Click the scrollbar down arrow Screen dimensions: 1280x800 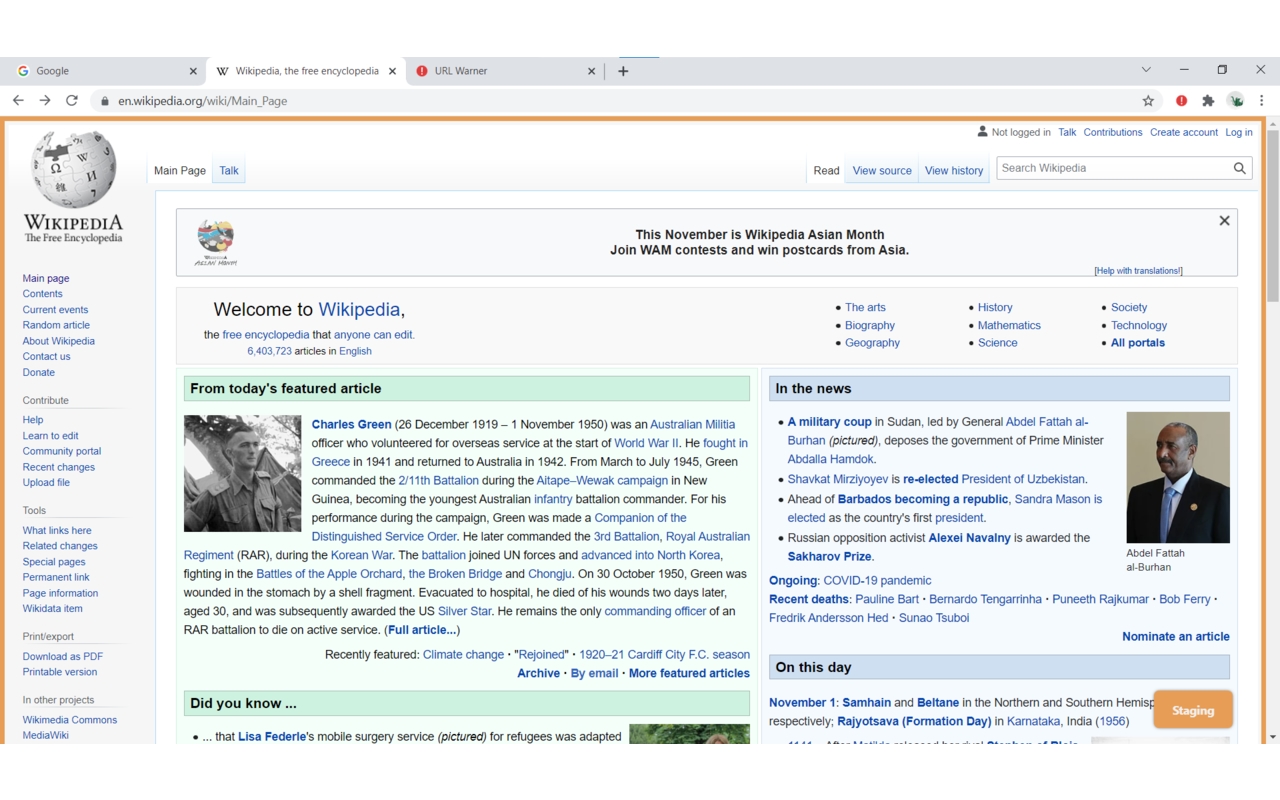point(1272,737)
